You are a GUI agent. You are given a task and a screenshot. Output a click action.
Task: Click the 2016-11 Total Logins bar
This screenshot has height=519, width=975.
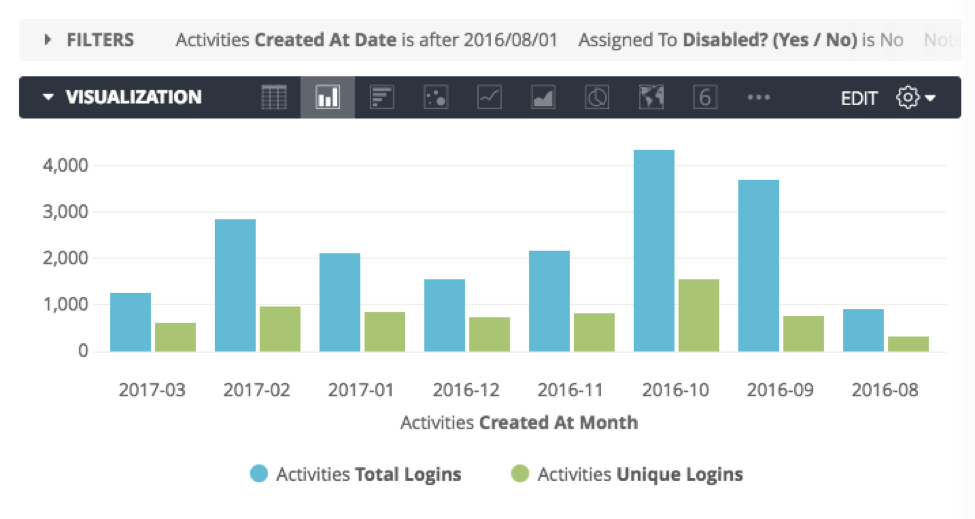pyautogui.click(x=549, y=301)
